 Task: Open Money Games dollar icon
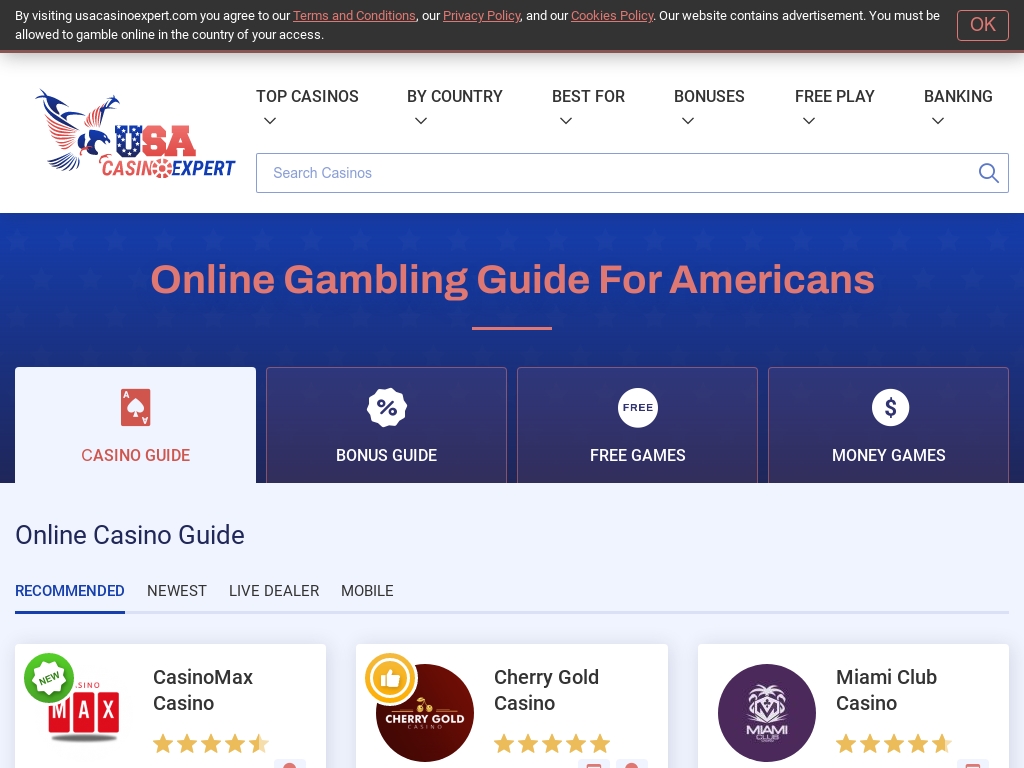pos(890,408)
